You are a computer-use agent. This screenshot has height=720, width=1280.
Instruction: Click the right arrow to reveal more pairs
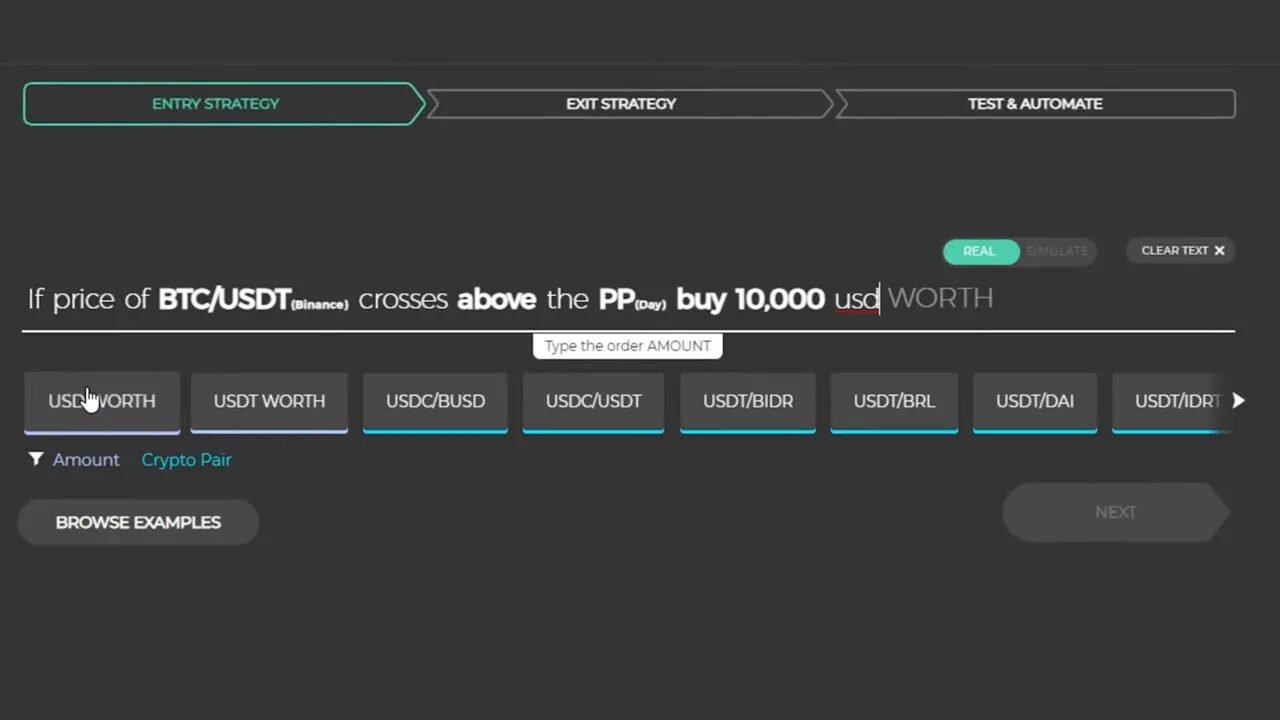pyautogui.click(x=1238, y=400)
